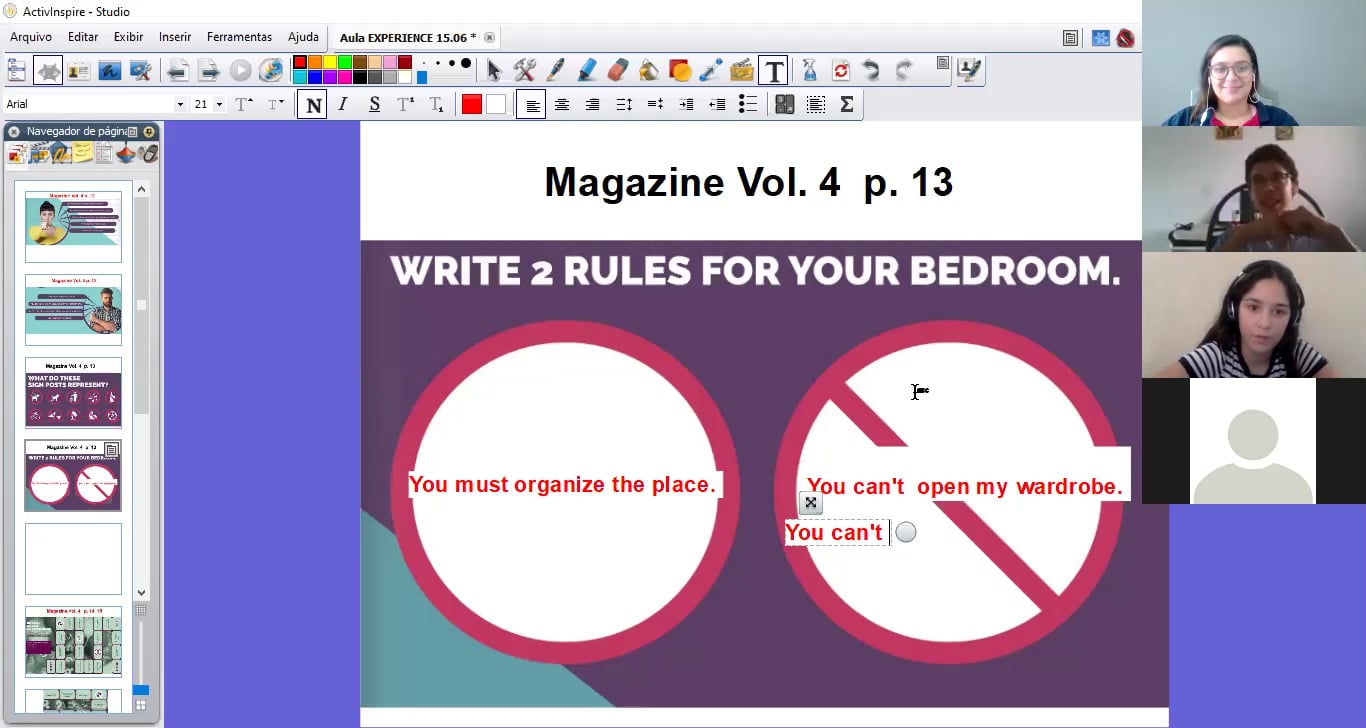The width and height of the screenshot is (1366, 728).
Task: Toggle italic text formatting
Action: click(343, 104)
